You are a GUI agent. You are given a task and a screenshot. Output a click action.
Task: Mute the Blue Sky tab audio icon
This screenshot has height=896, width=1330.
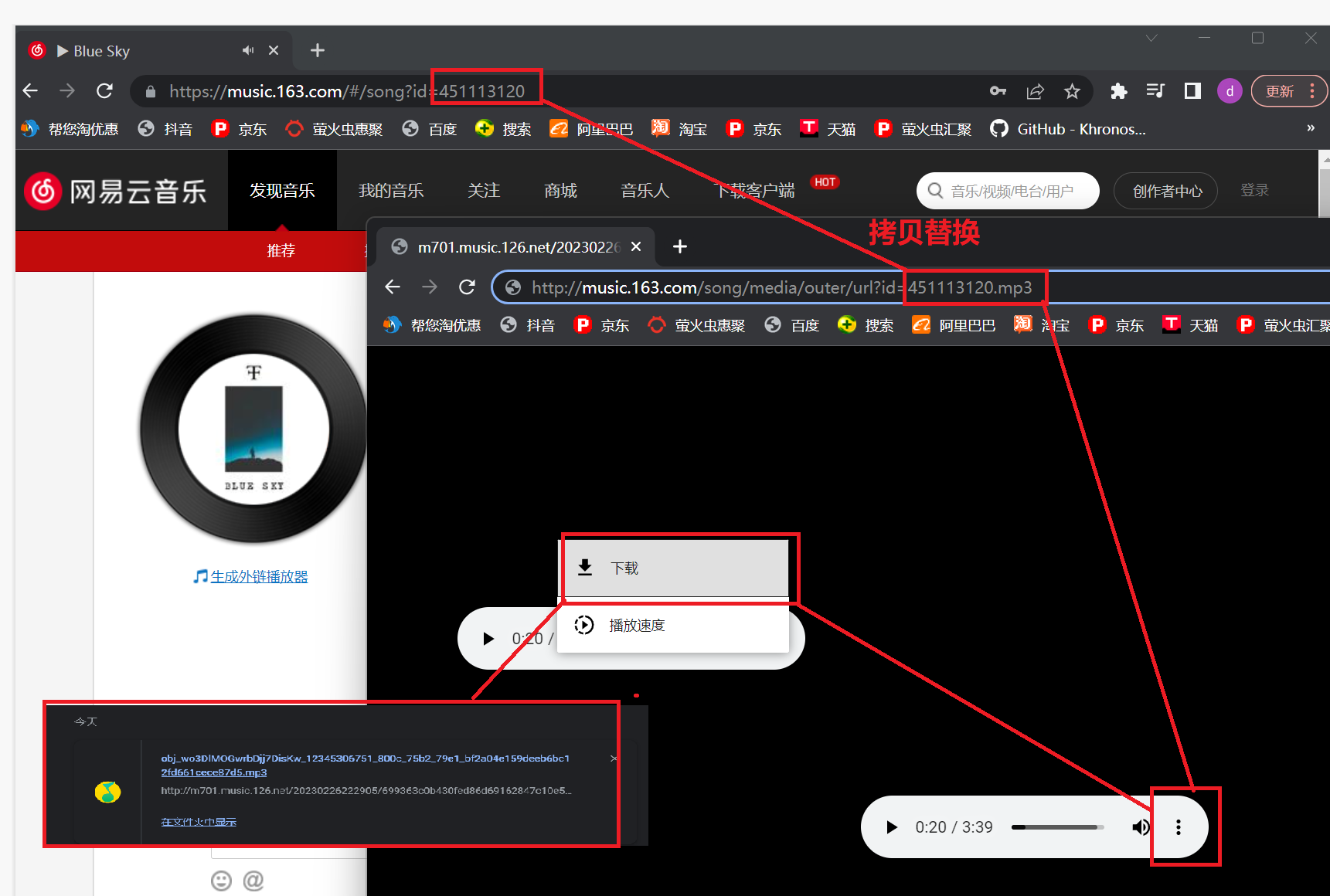click(248, 50)
